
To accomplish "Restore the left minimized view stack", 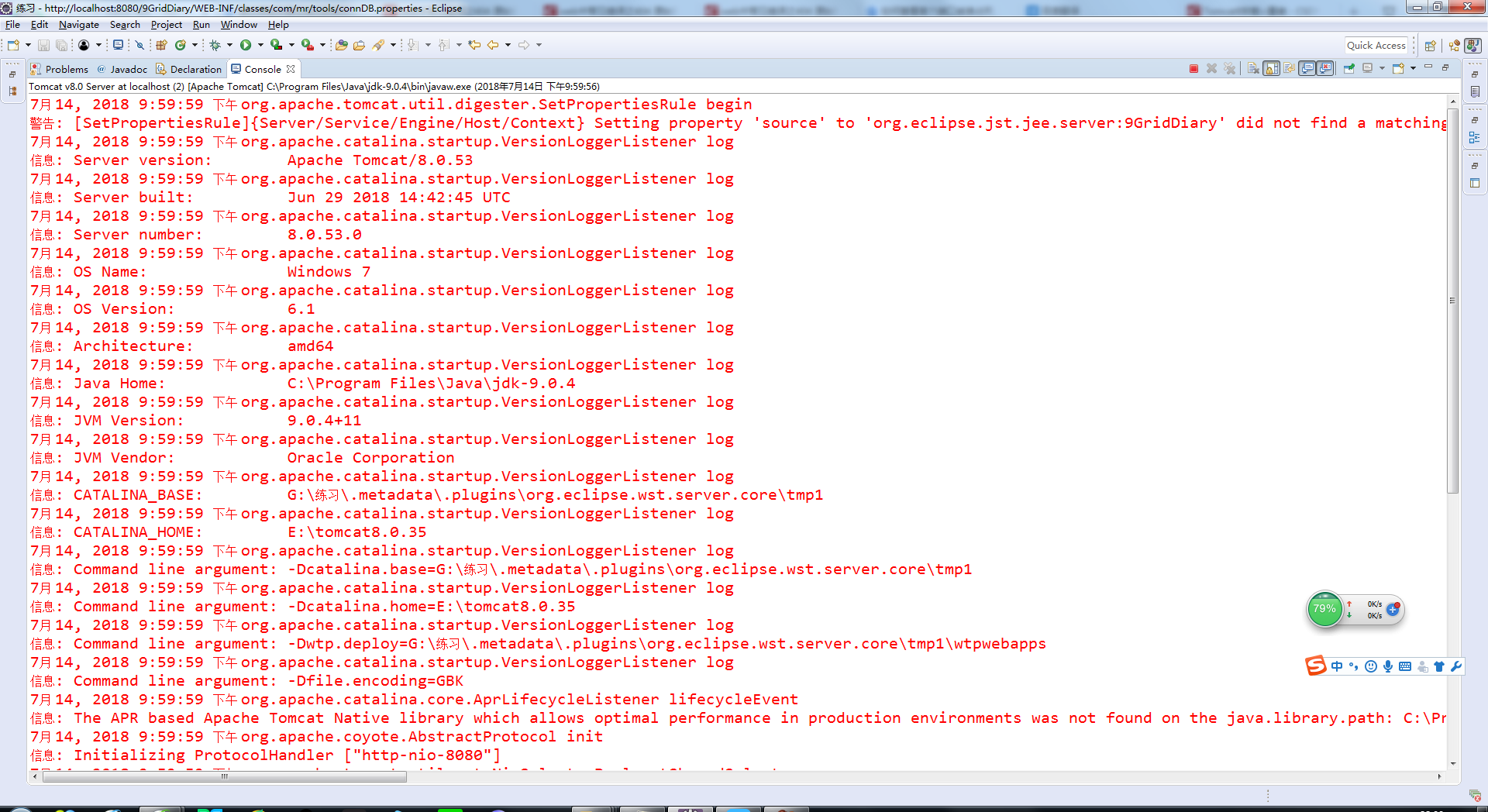I will (x=12, y=74).
